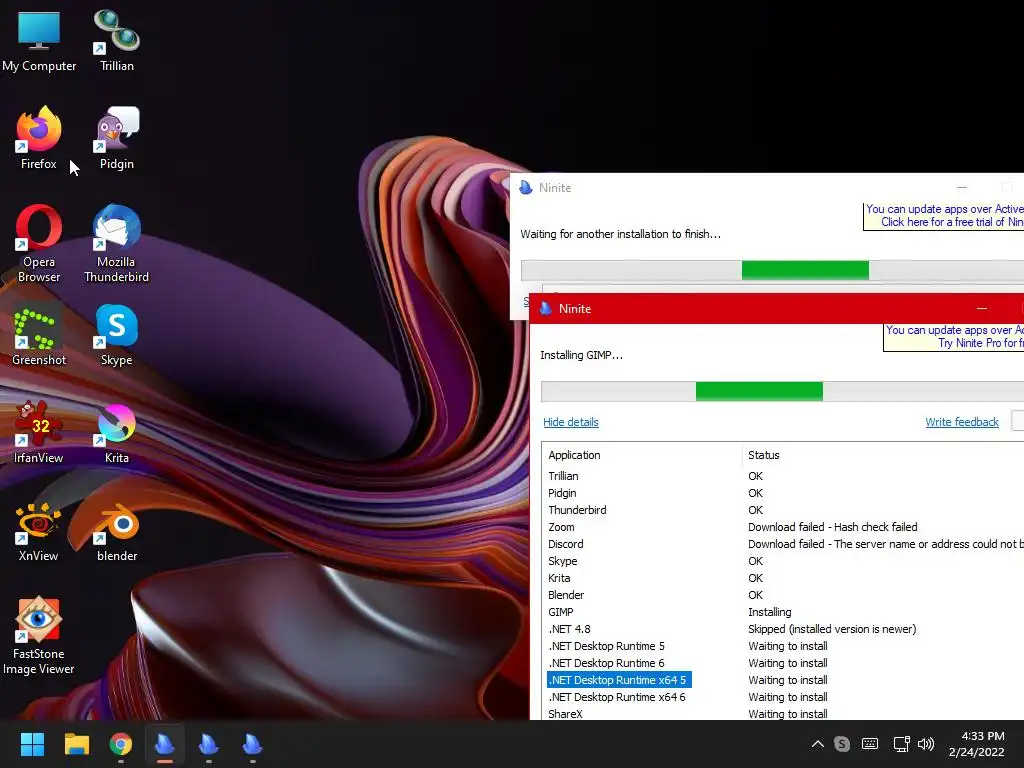
Task: Select the Mozilla Thunderbird desktop icon
Action: tap(117, 244)
